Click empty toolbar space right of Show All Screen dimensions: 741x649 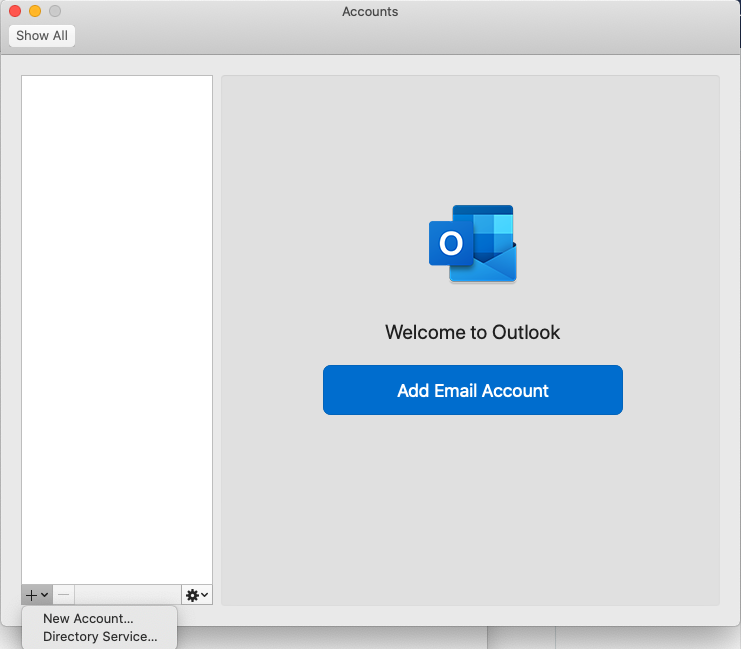point(400,36)
